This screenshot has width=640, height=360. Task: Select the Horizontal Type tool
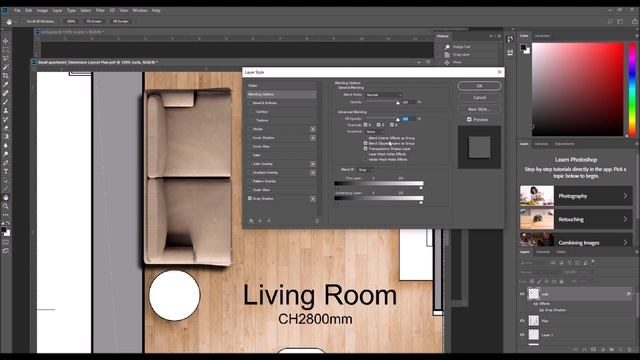click(x=6, y=171)
